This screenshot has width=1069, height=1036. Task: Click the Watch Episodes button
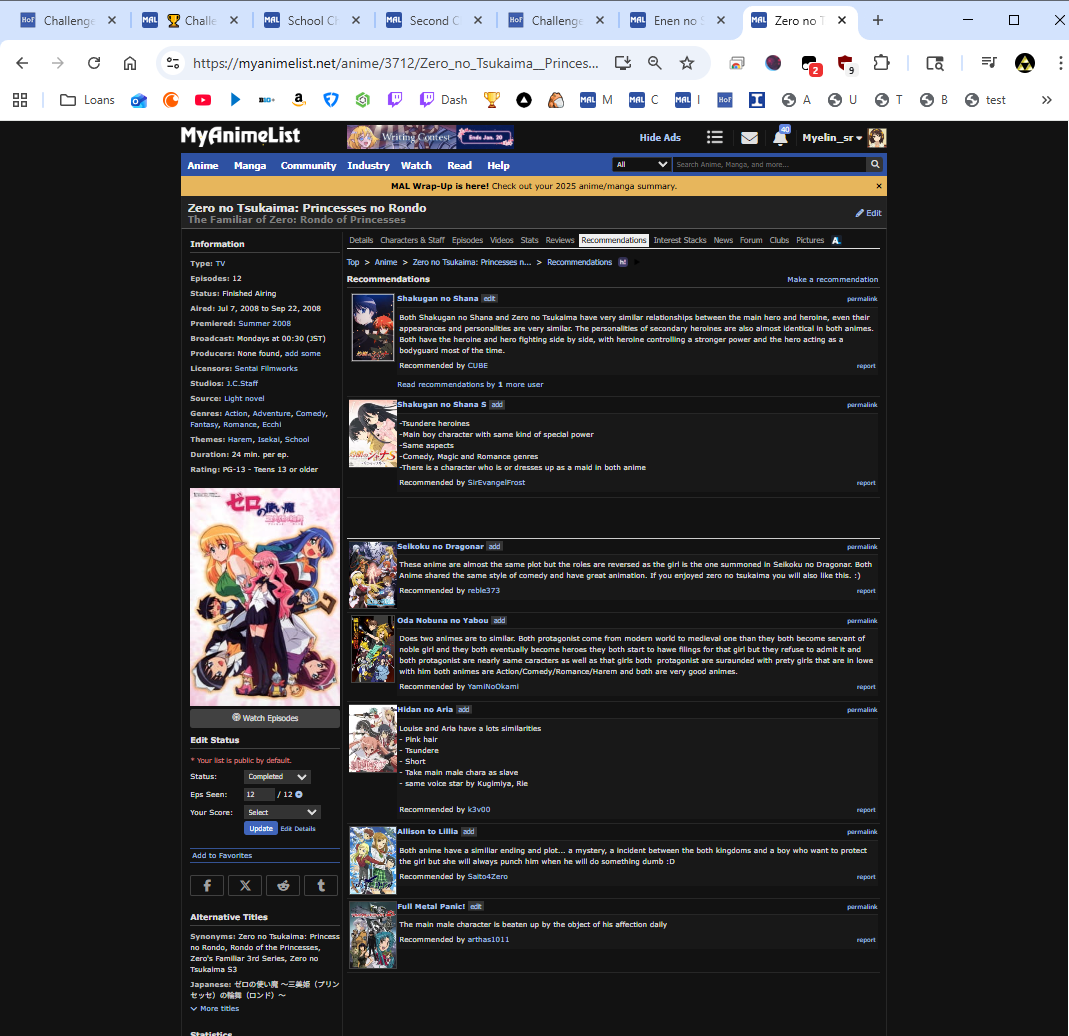click(265, 718)
